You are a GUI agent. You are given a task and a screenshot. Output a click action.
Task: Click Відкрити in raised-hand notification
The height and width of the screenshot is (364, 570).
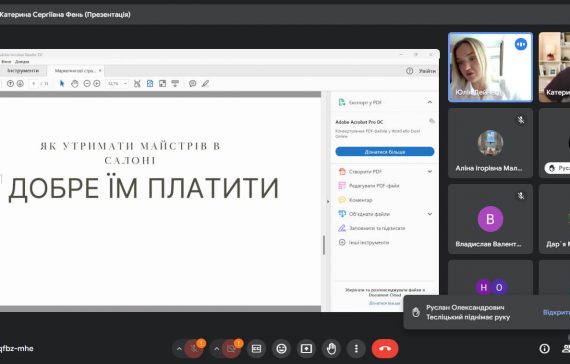point(556,312)
